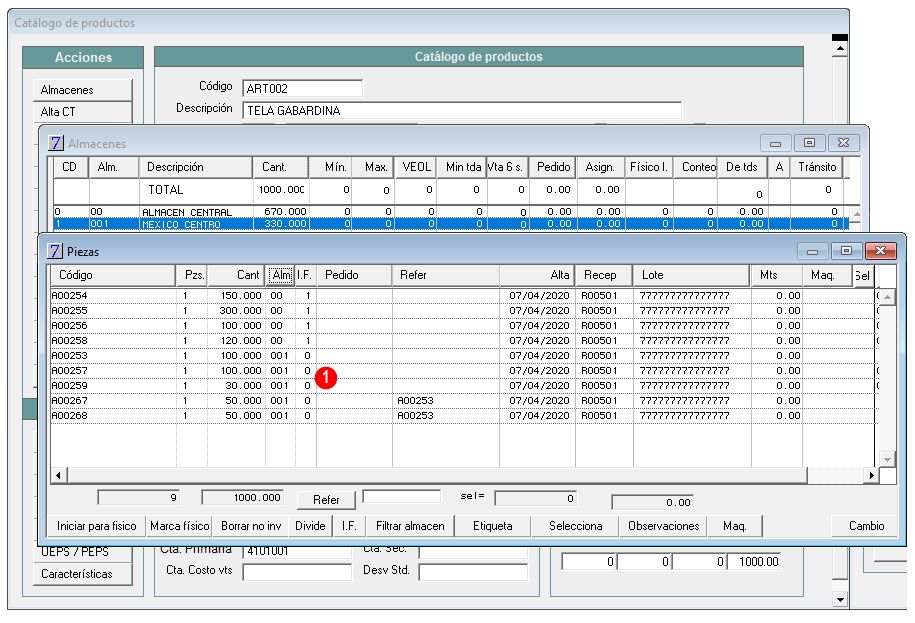Image resolution: width=915 pixels, height=623 pixels.
Task: Click the Cta. Costo vts input
Action: (297, 573)
